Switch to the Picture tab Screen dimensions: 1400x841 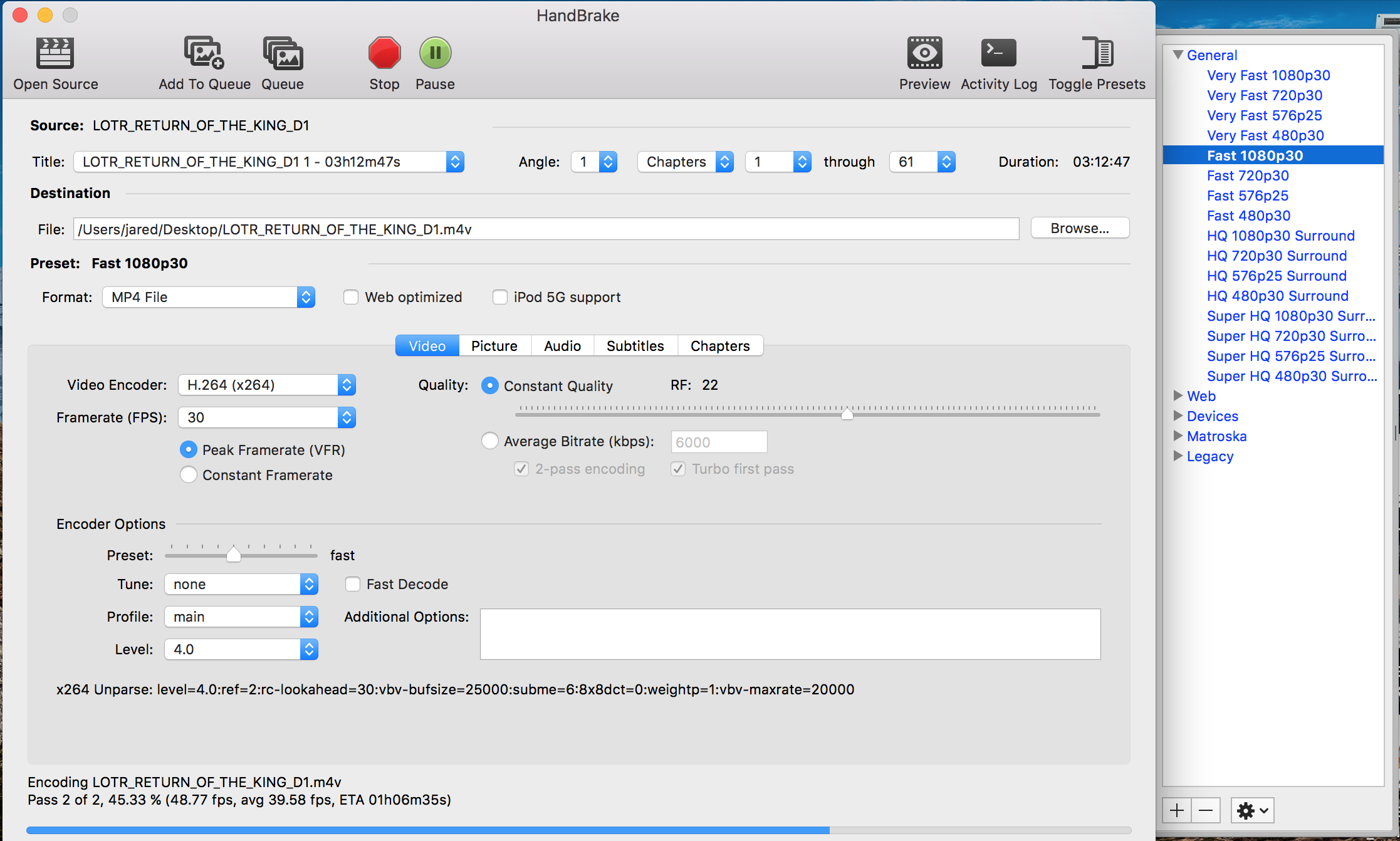click(494, 346)
